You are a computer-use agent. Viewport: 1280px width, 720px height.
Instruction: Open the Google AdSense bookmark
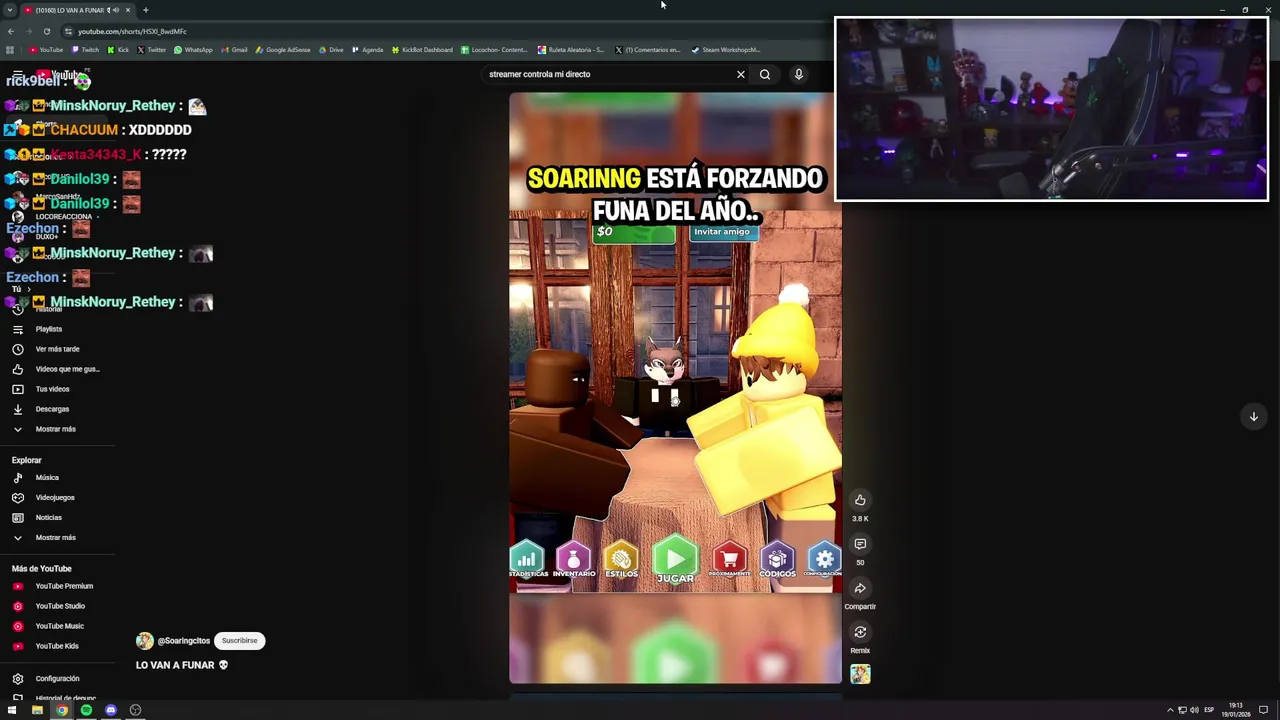[283, 50]
